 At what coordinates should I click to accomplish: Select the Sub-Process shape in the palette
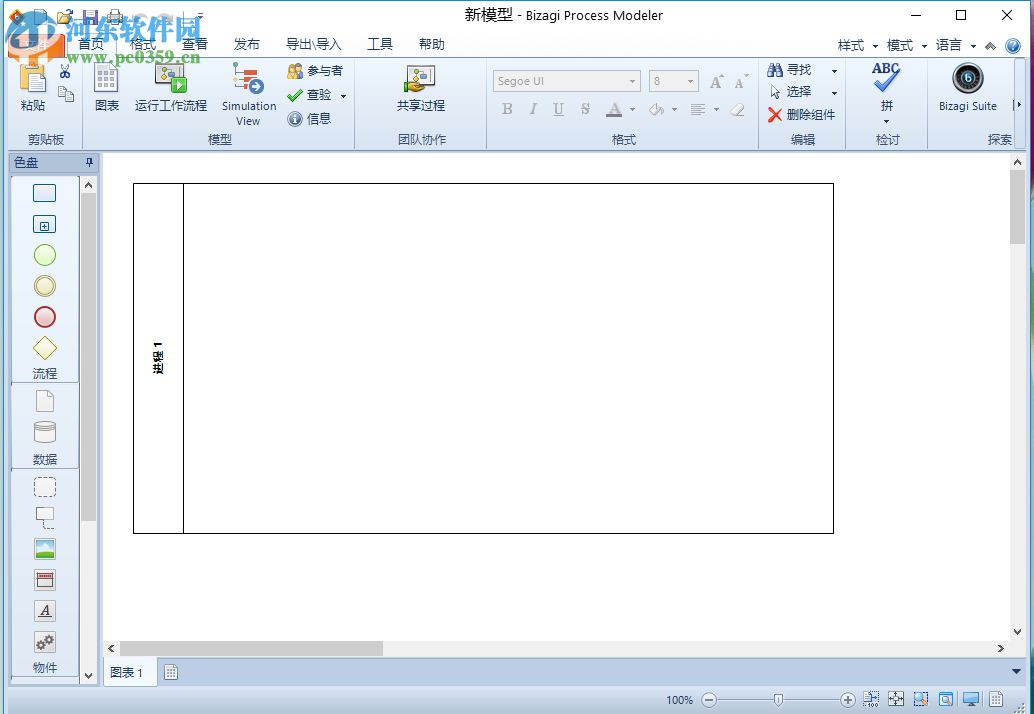pos(44,224)
